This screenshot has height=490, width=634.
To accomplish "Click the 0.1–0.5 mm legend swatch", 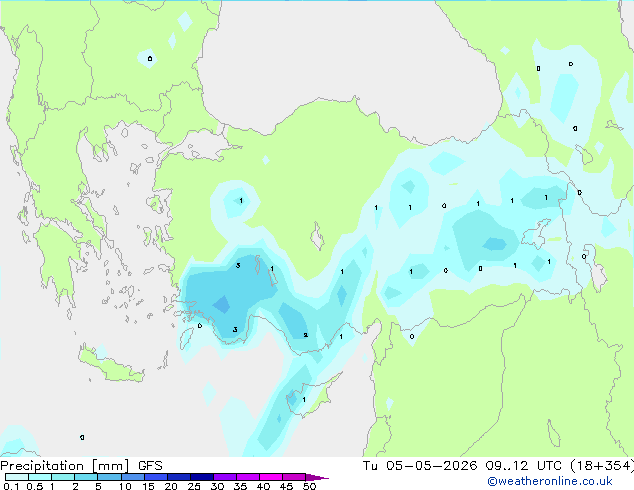I will pyautogui.click(x=17, y=477).
